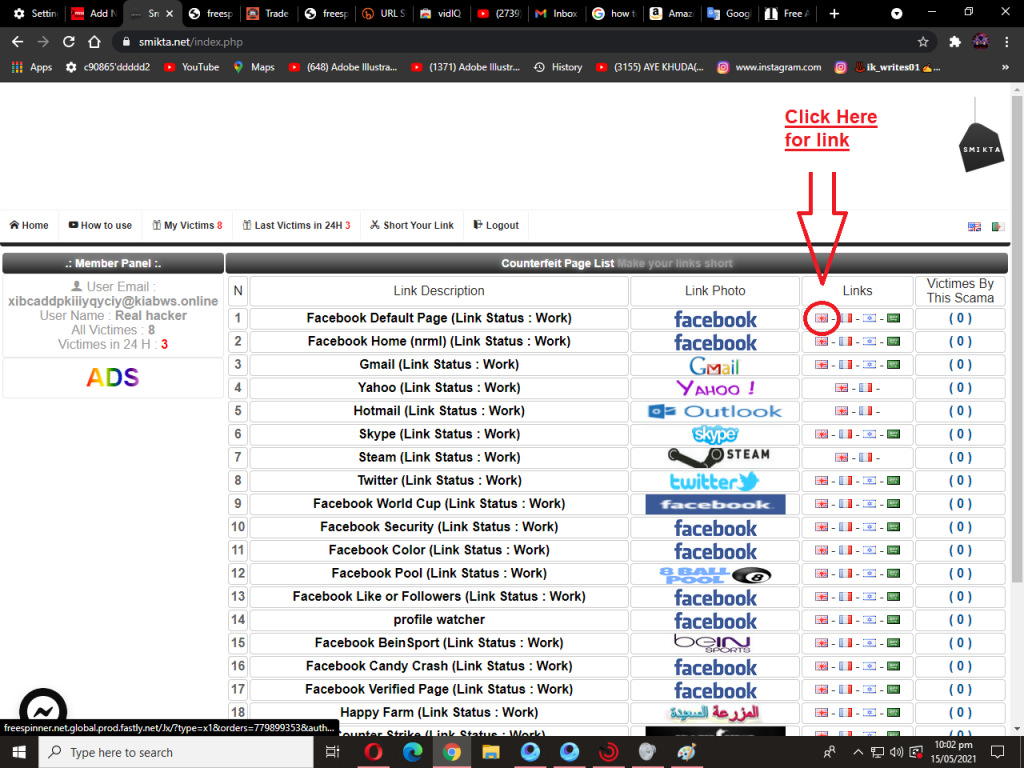Open the How to use menu item
This screenshot has height=768, width=1024.
[x=100, y=225]
